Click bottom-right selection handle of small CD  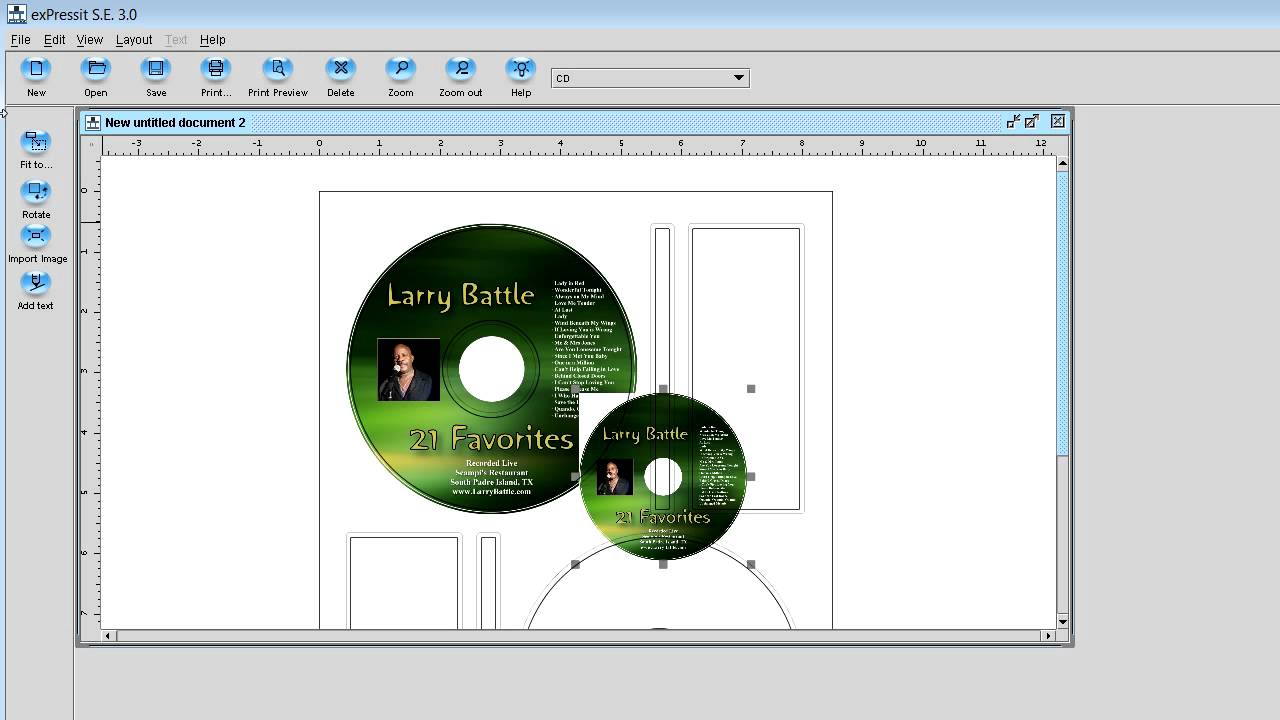[751, 564]
